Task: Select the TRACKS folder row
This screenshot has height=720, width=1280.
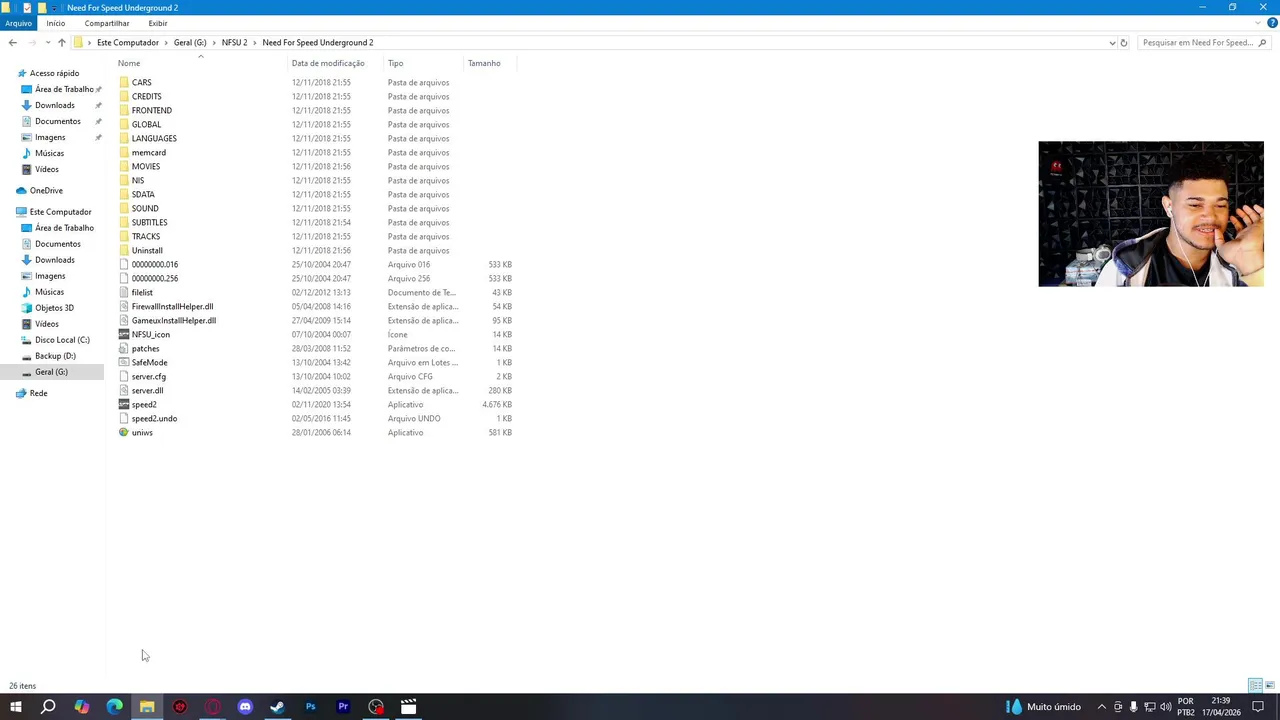Action: pos(316,237)
